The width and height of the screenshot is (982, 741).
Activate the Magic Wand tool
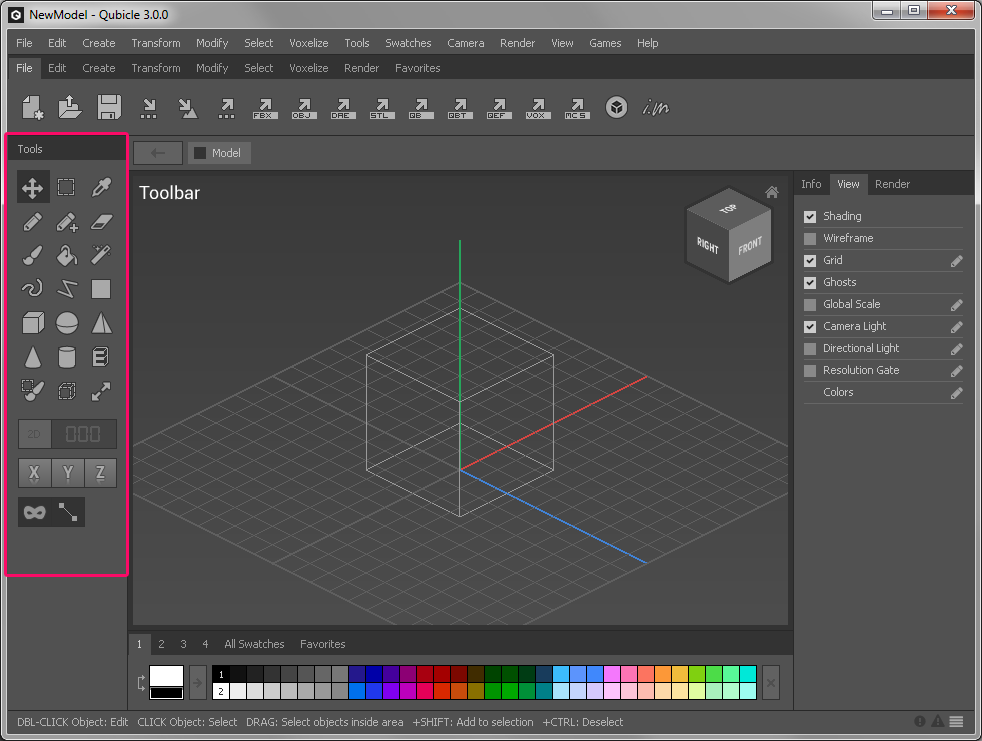(101, 256)
